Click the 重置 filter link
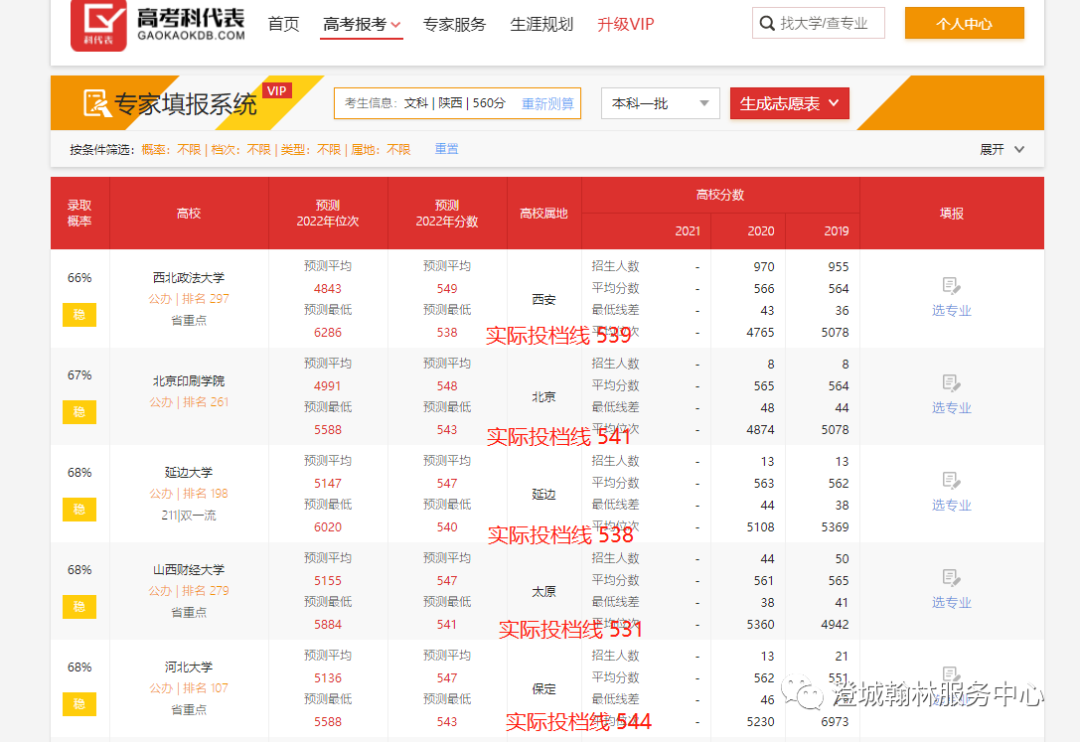This screenshot has height=742, width=1080. coord(446,149)
